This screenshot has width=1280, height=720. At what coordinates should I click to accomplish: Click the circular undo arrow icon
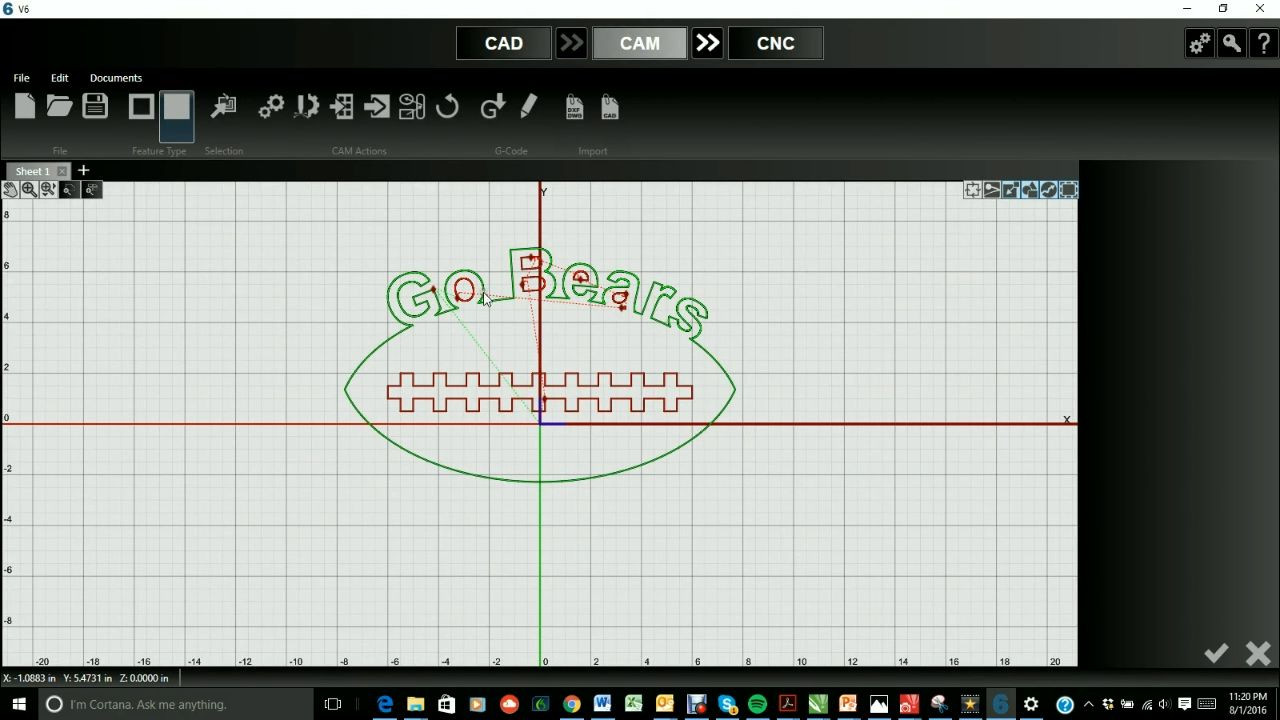(447, 107)
